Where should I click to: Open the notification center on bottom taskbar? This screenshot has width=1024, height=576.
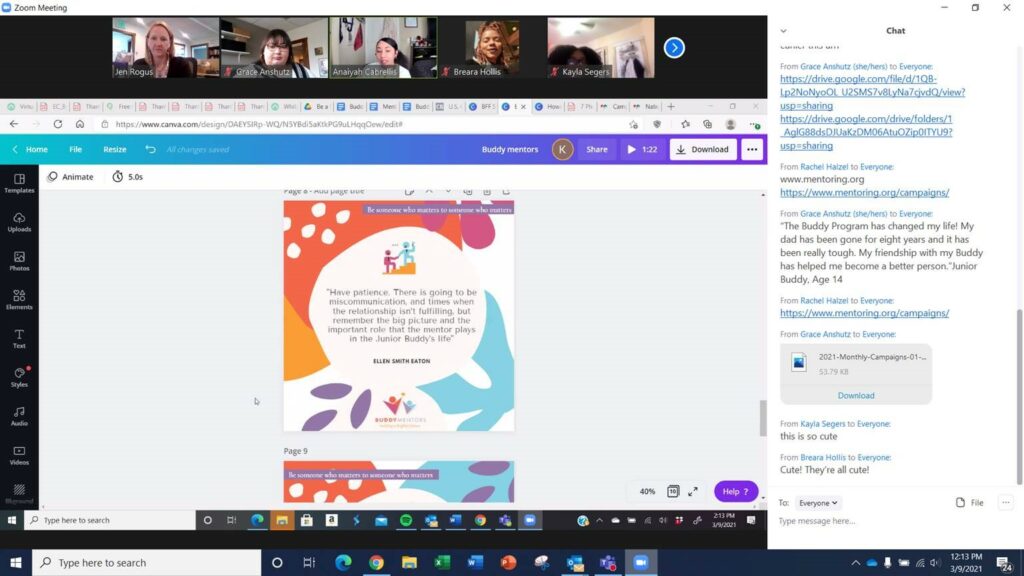coord(1004,562)
